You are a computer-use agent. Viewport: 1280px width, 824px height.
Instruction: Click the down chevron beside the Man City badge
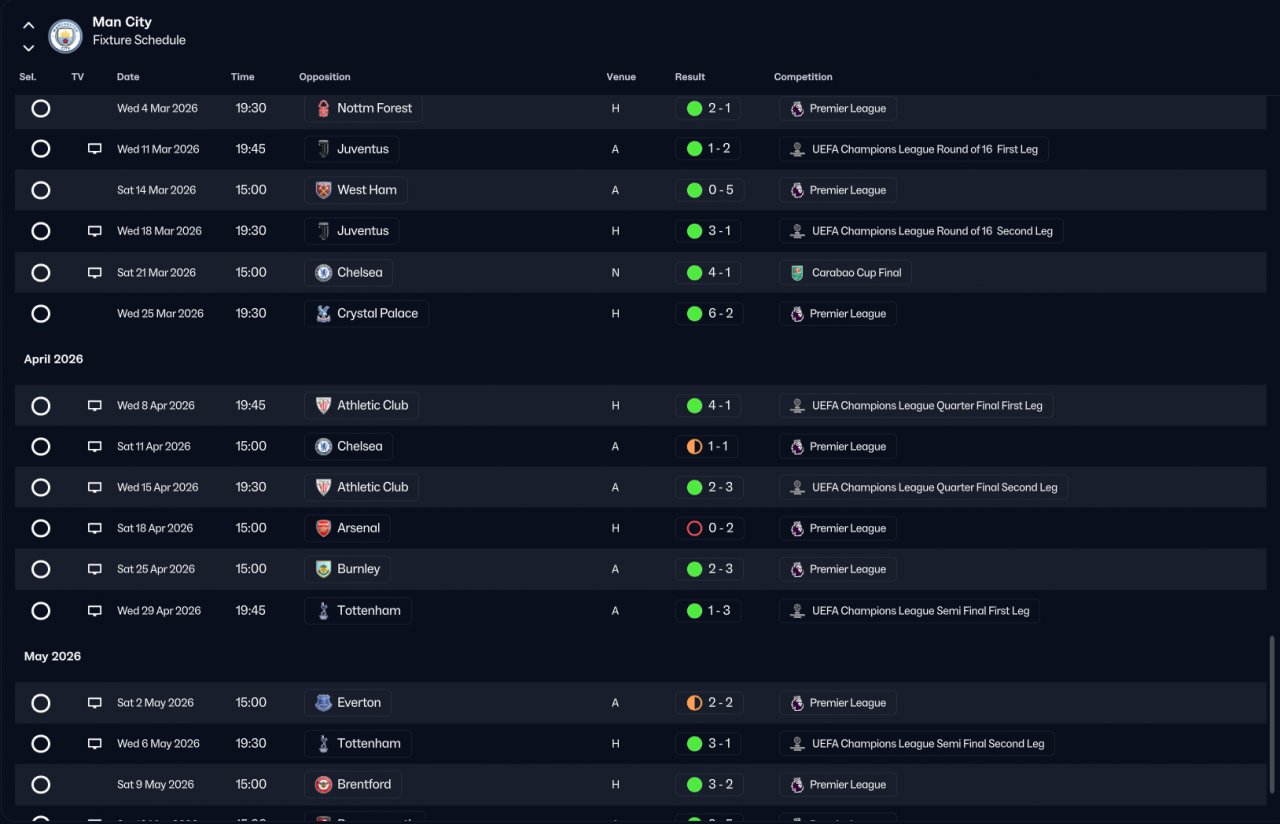click(x=28, y=48)
